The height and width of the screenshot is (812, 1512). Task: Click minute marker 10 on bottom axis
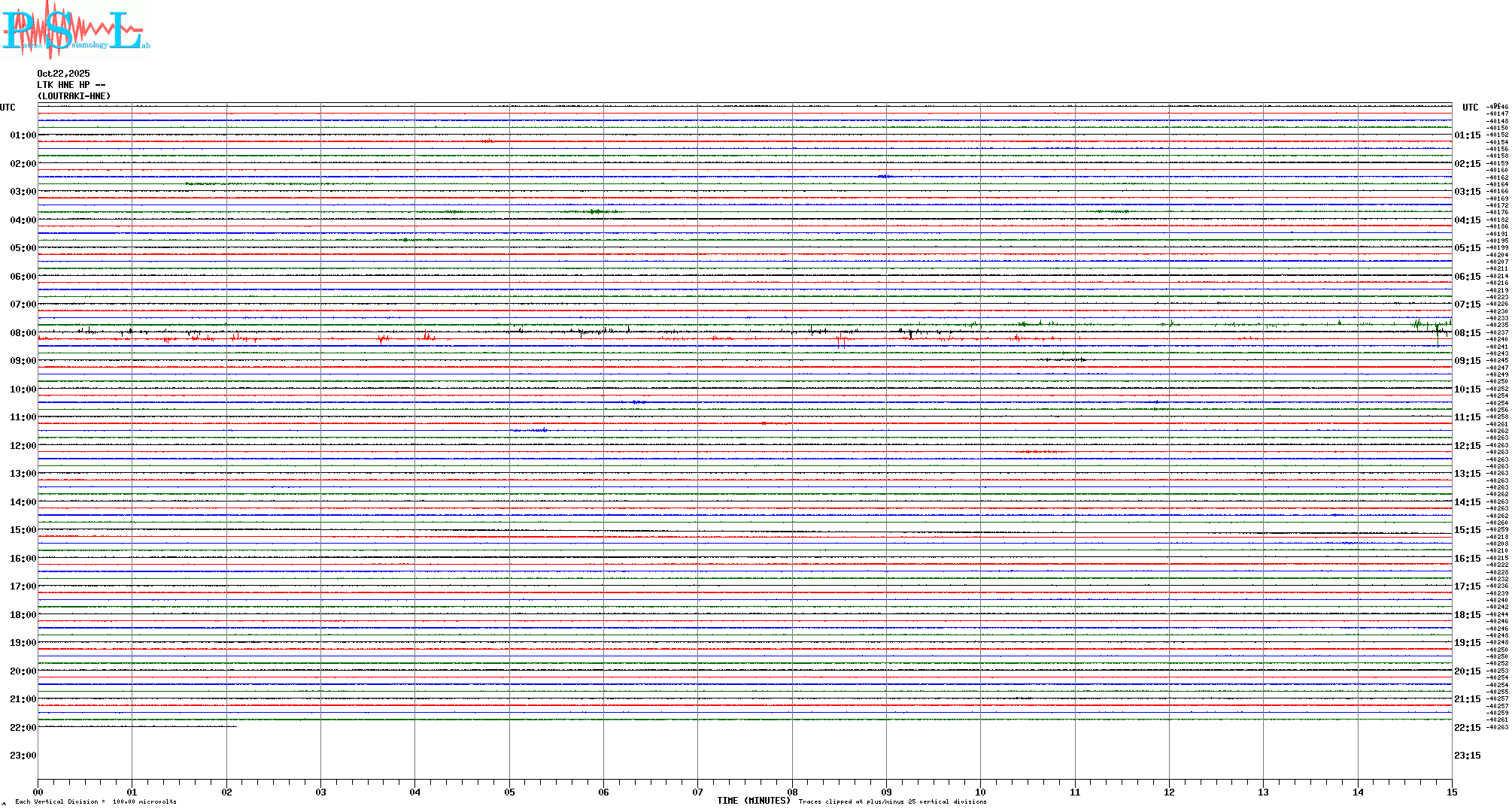click(x=980, y=792)
